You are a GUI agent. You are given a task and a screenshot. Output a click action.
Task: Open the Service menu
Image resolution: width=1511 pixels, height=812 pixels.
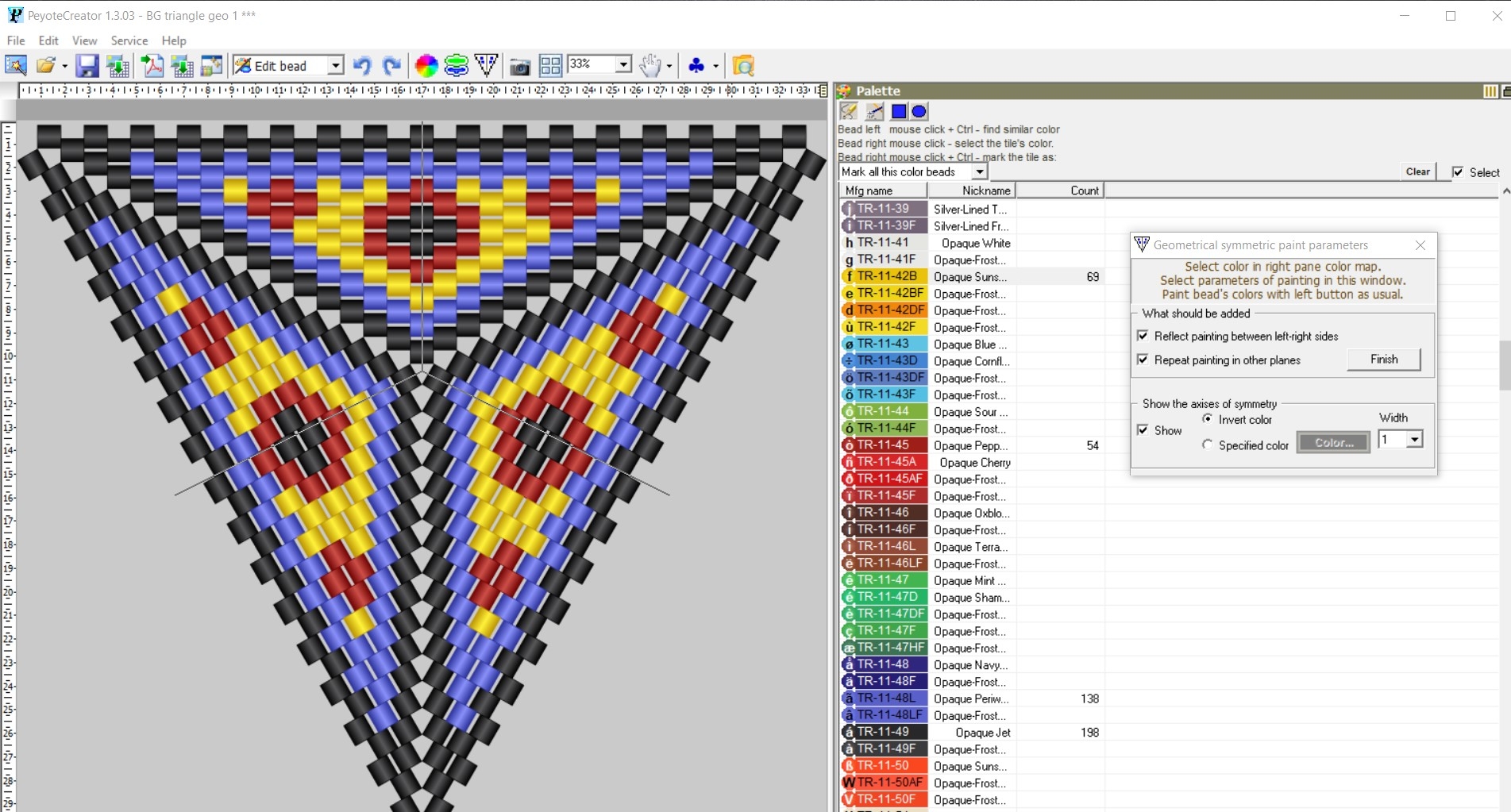[x=129, y=40]
